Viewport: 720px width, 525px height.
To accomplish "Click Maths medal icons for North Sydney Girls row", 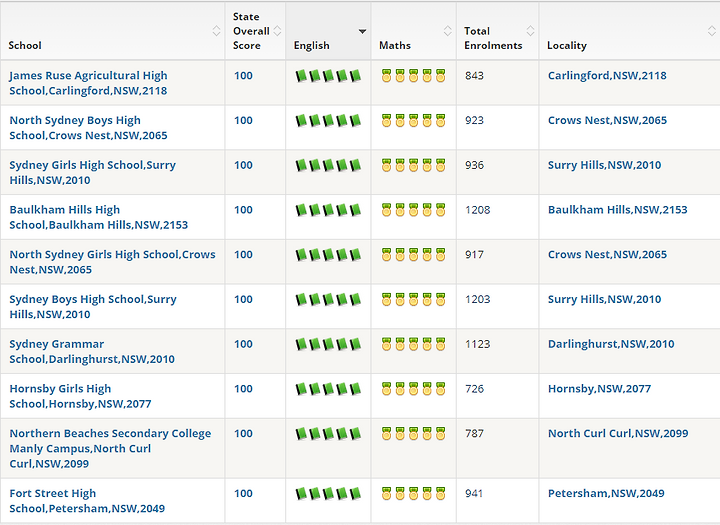I will 413,254.
